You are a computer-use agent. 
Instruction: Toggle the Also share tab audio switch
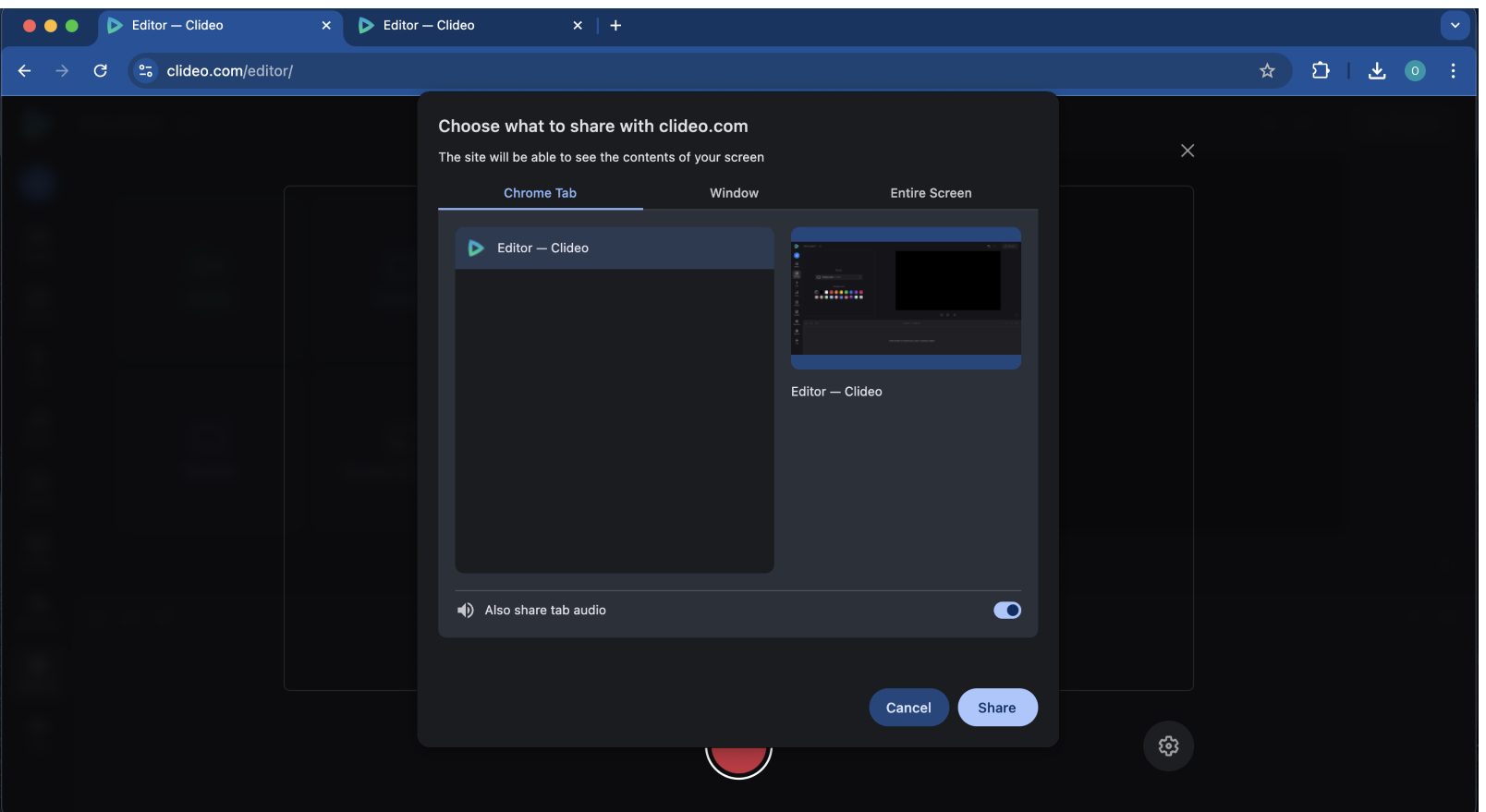point(1007,610)
